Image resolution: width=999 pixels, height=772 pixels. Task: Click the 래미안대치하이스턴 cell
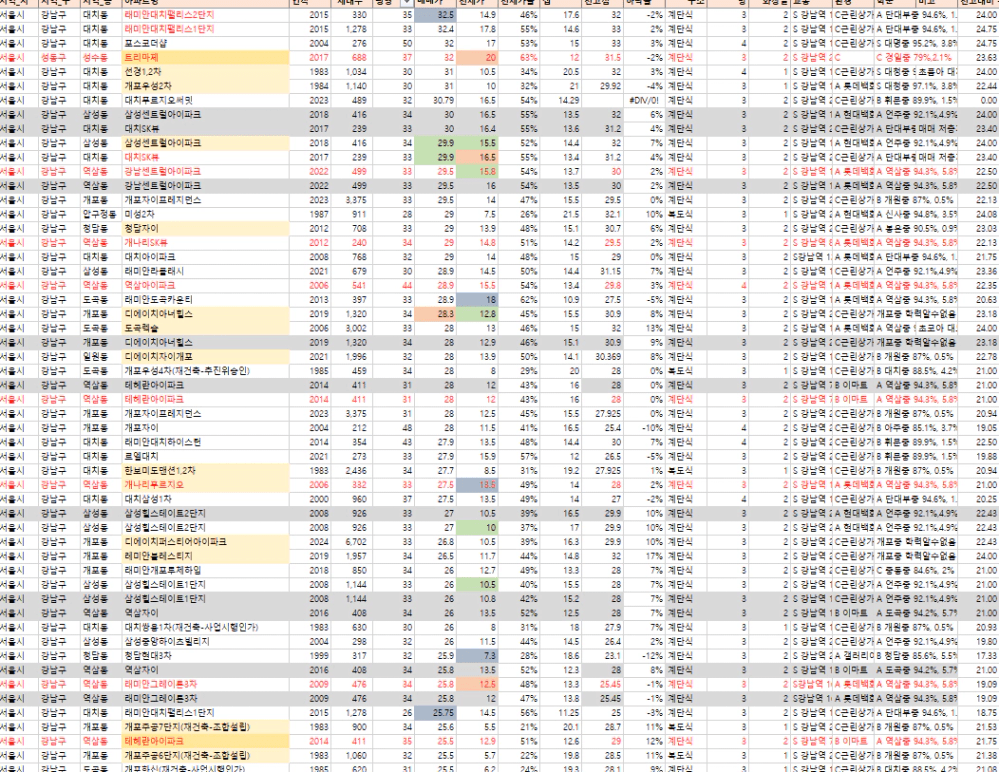pos(206,442)
